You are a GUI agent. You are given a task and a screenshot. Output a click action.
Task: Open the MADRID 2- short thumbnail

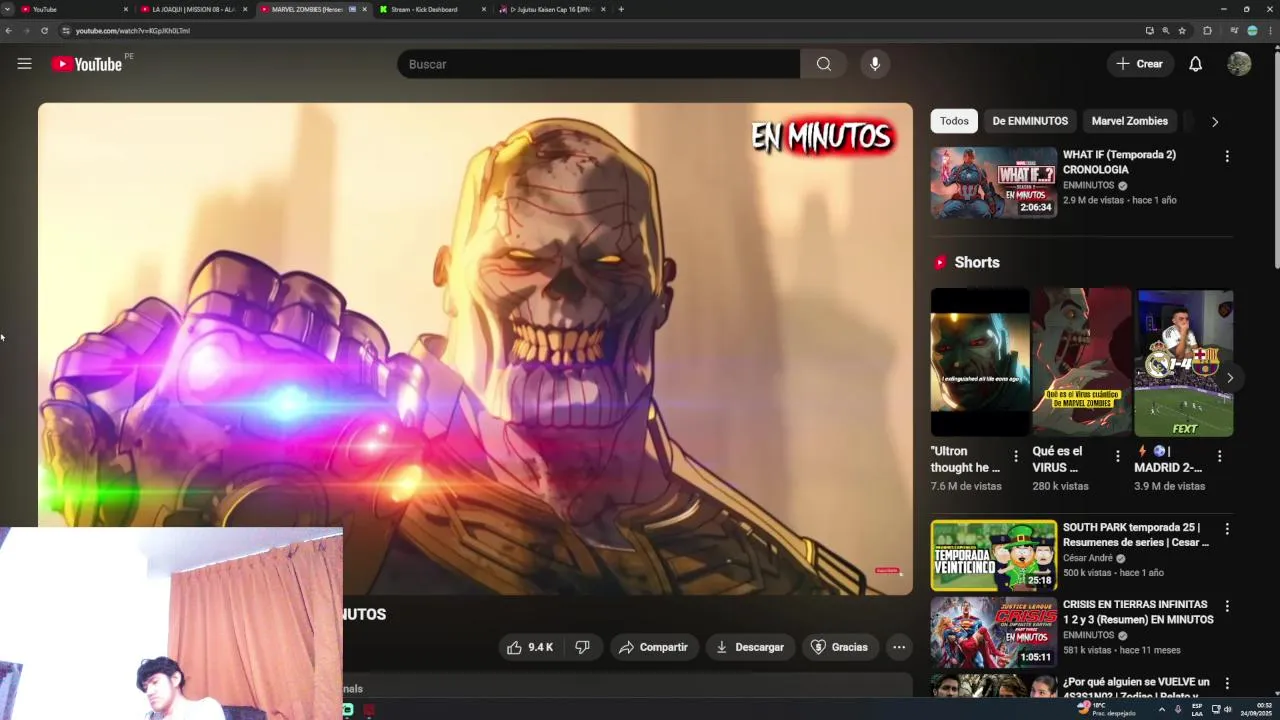[x=1184, y=362]
